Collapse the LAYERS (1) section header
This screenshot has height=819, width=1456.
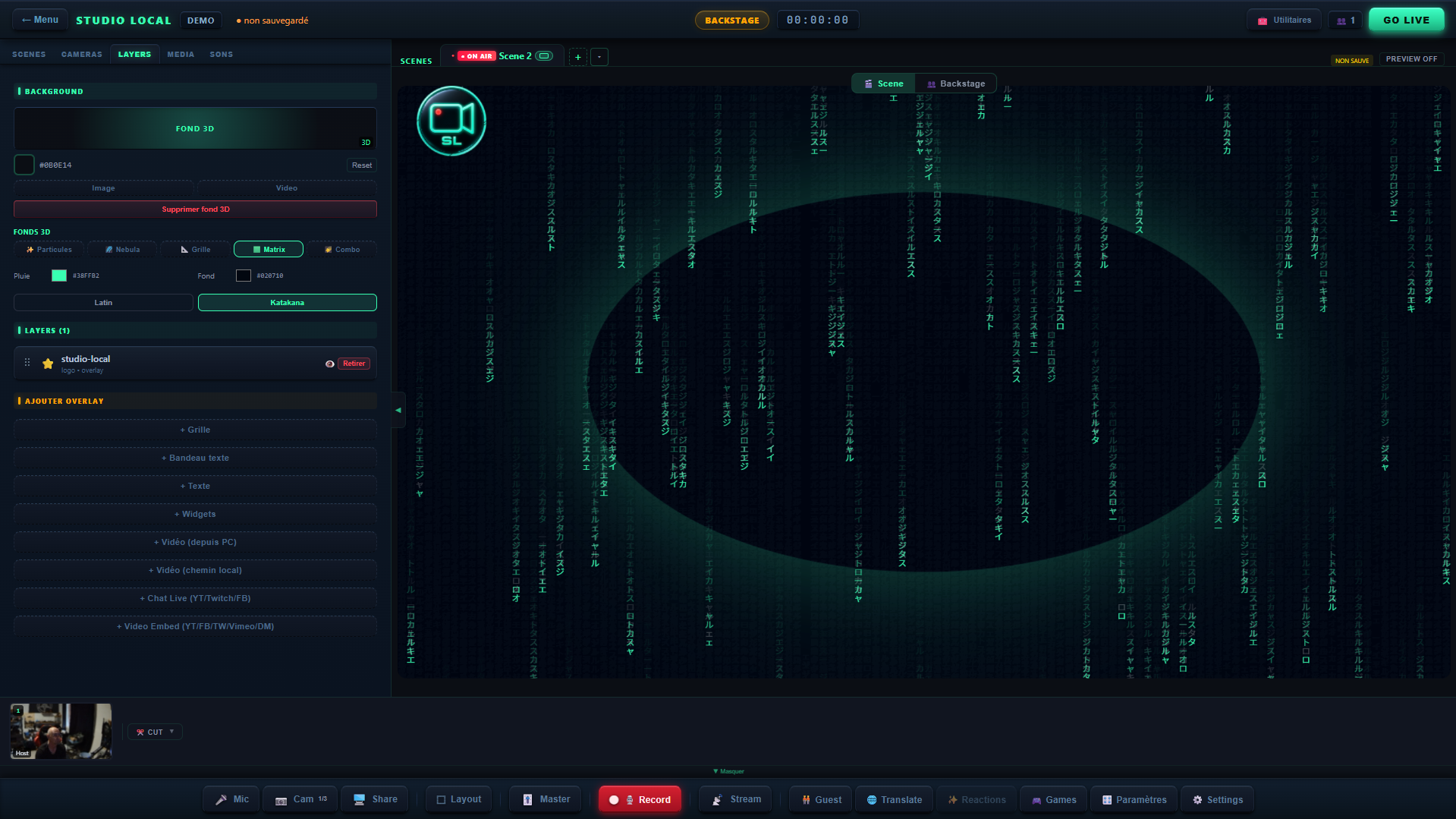(195, 330)
